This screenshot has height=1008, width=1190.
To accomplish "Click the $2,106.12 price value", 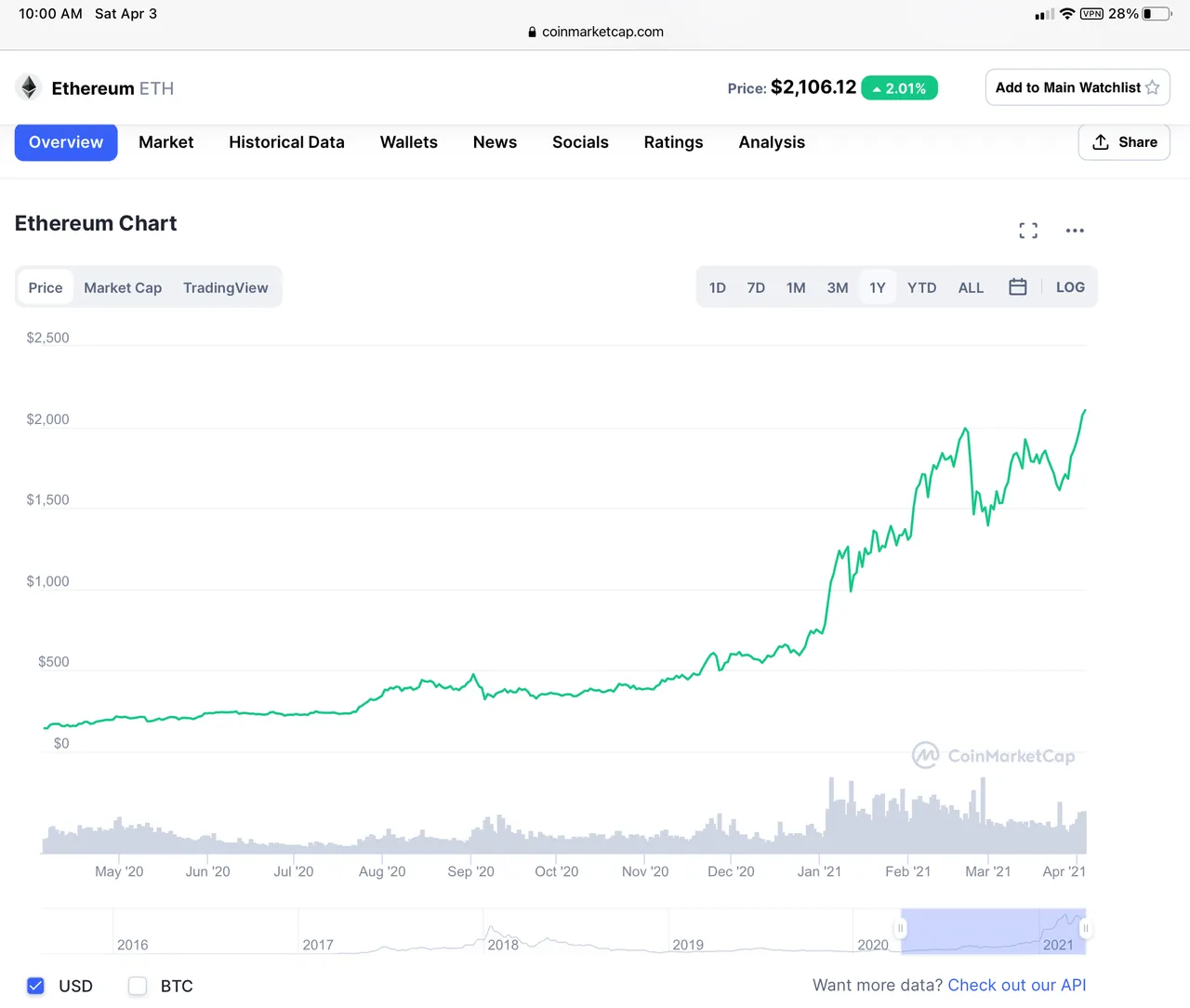I will point(813,87).
